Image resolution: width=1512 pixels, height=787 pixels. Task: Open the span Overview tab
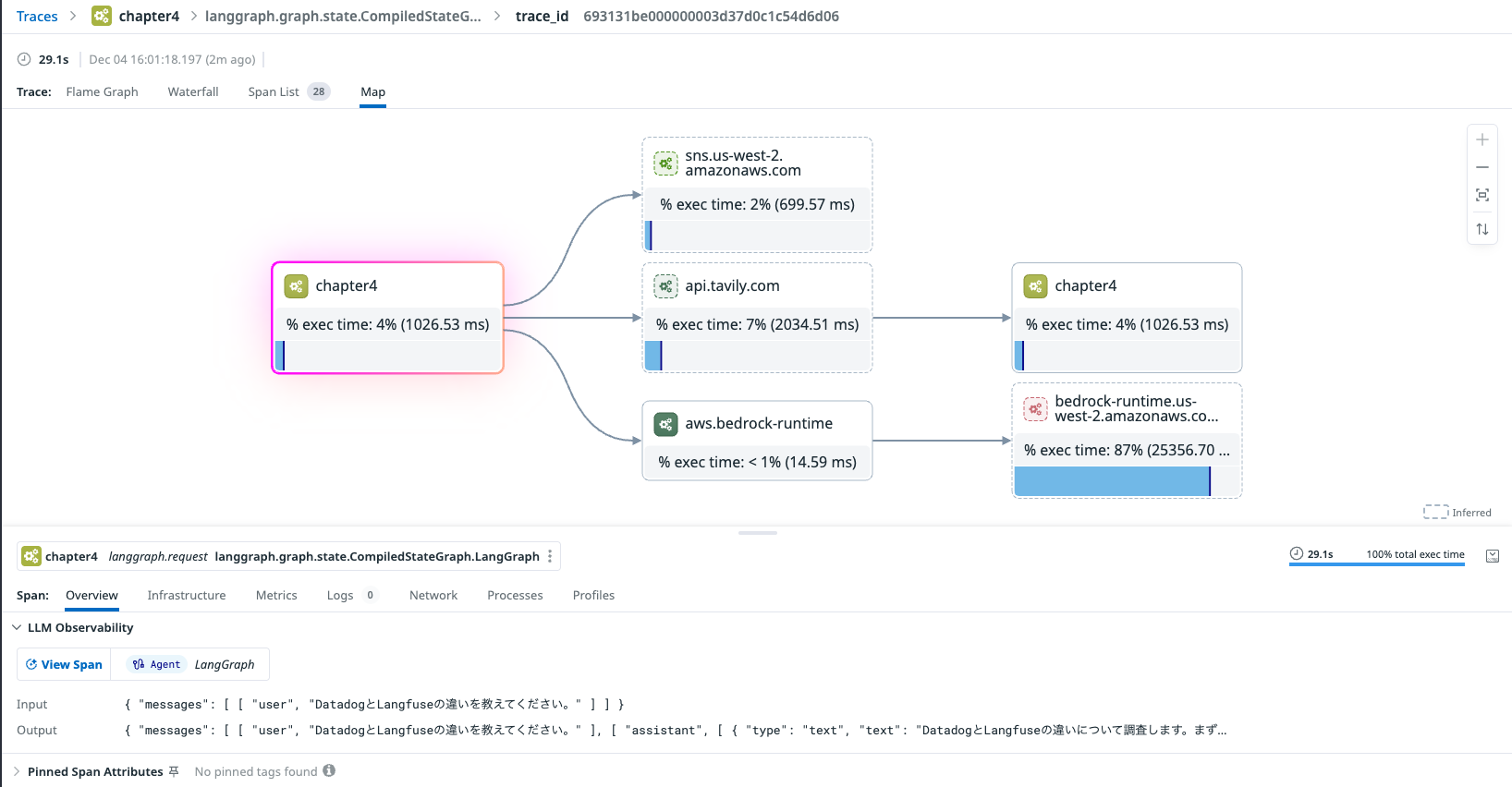coord(91,595)
